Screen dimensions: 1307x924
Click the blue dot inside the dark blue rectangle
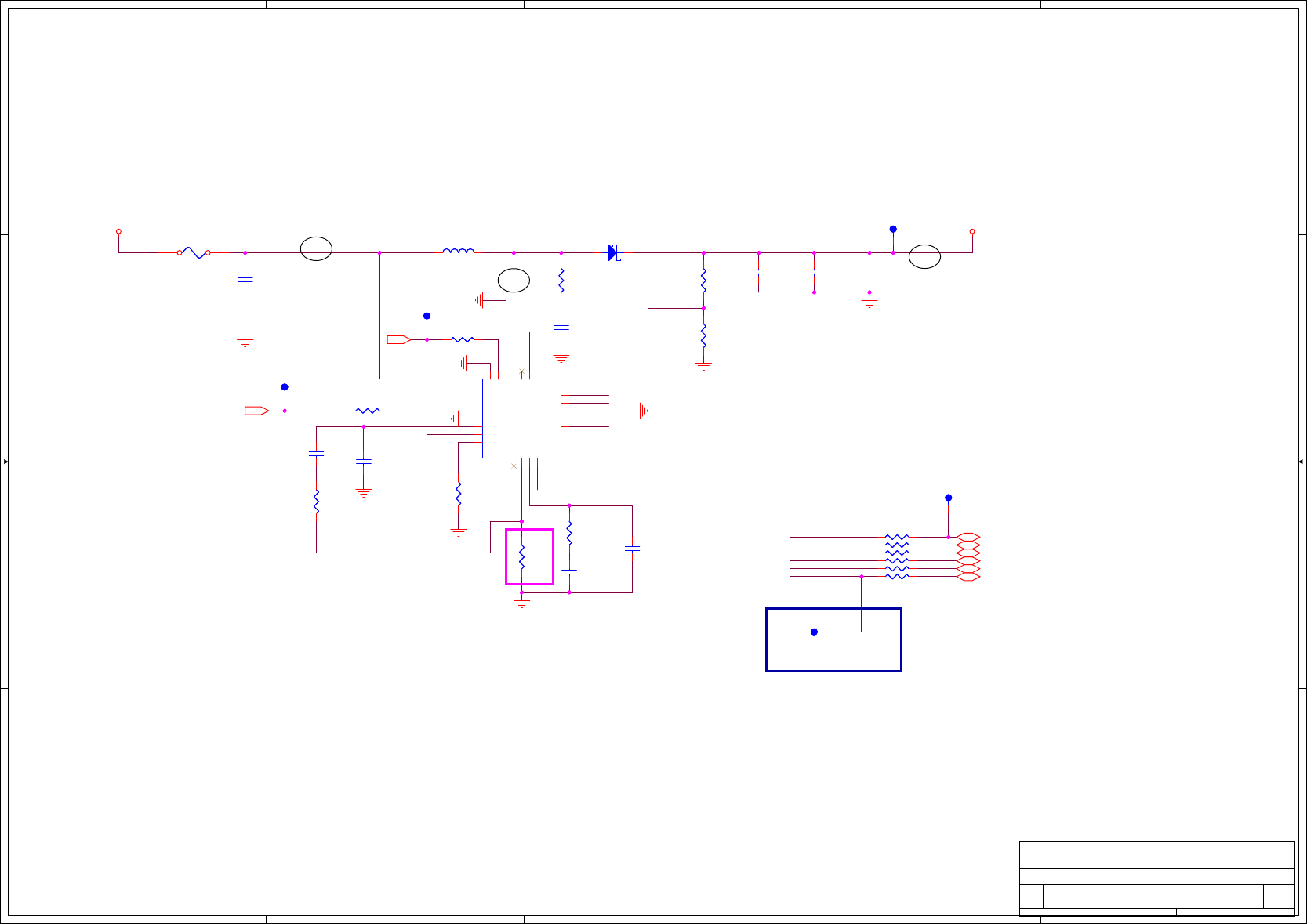pos(814,632)
